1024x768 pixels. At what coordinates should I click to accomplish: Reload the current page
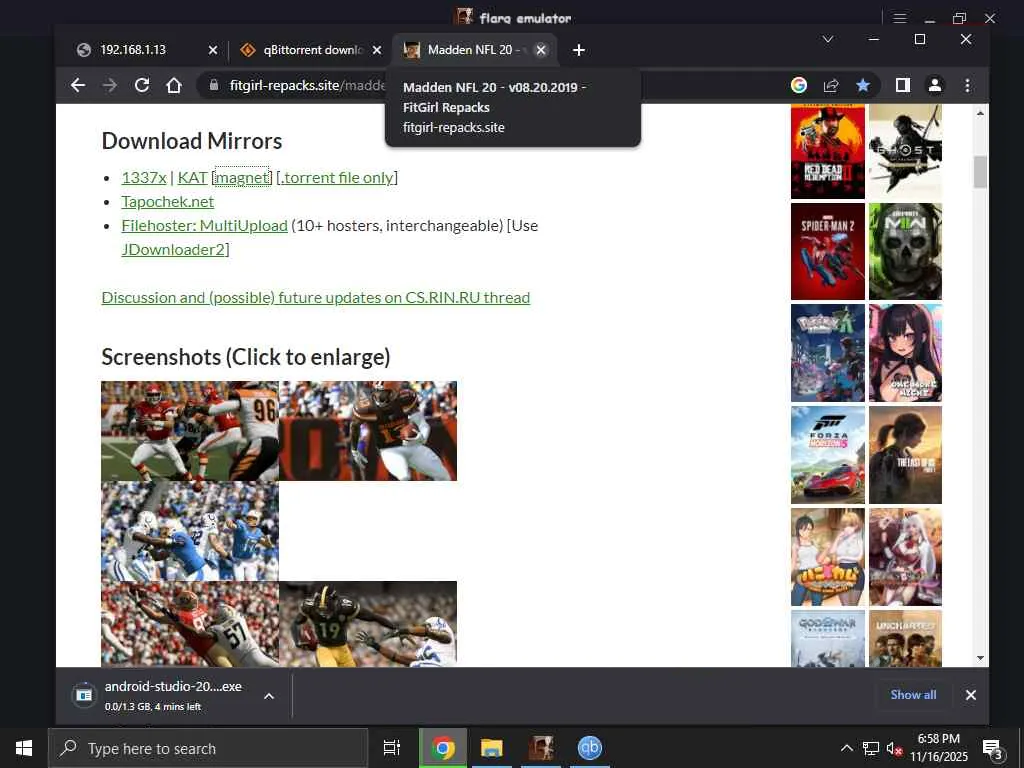(x=142, y=85)
